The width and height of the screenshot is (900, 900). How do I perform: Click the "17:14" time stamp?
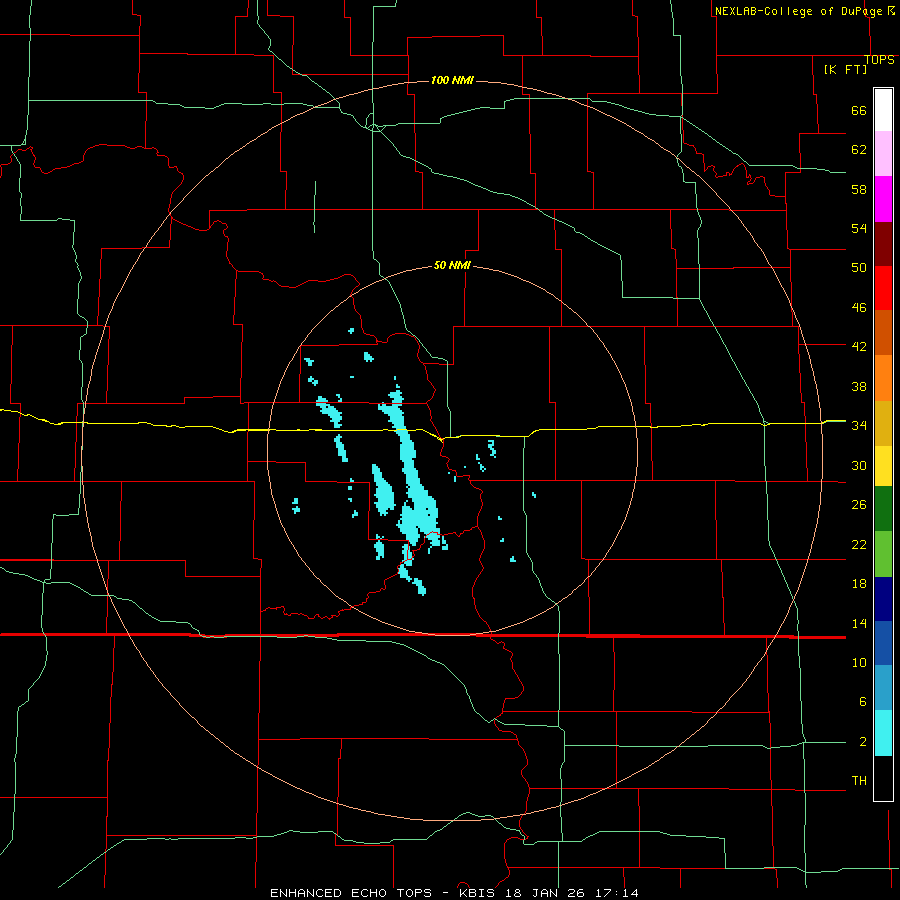click(615, 893)
